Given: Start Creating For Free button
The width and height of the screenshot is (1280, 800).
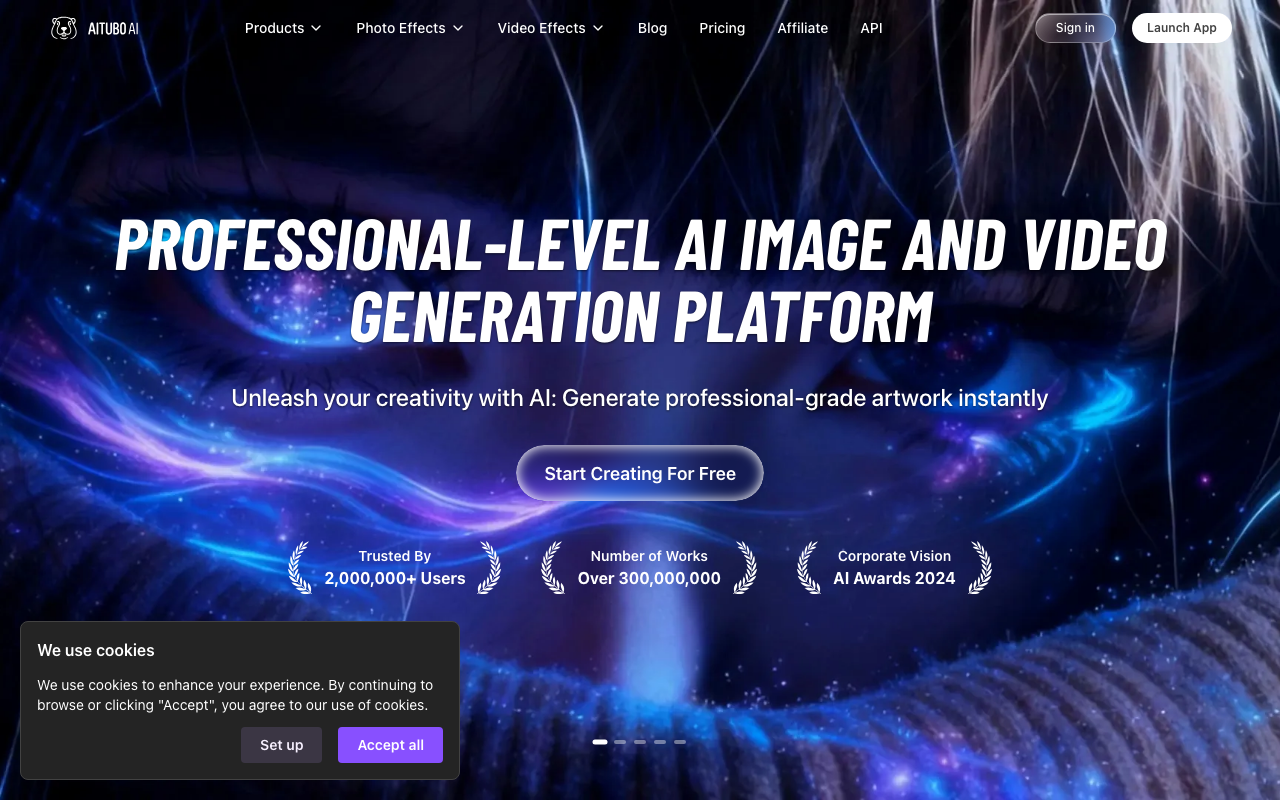Looking at the screenshot, I should click(x=640, y=473).
